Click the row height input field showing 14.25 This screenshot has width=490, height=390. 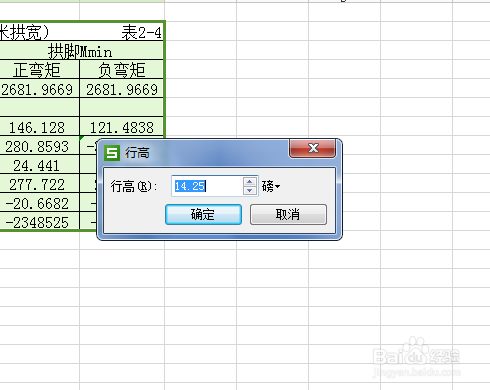(207, 186)
